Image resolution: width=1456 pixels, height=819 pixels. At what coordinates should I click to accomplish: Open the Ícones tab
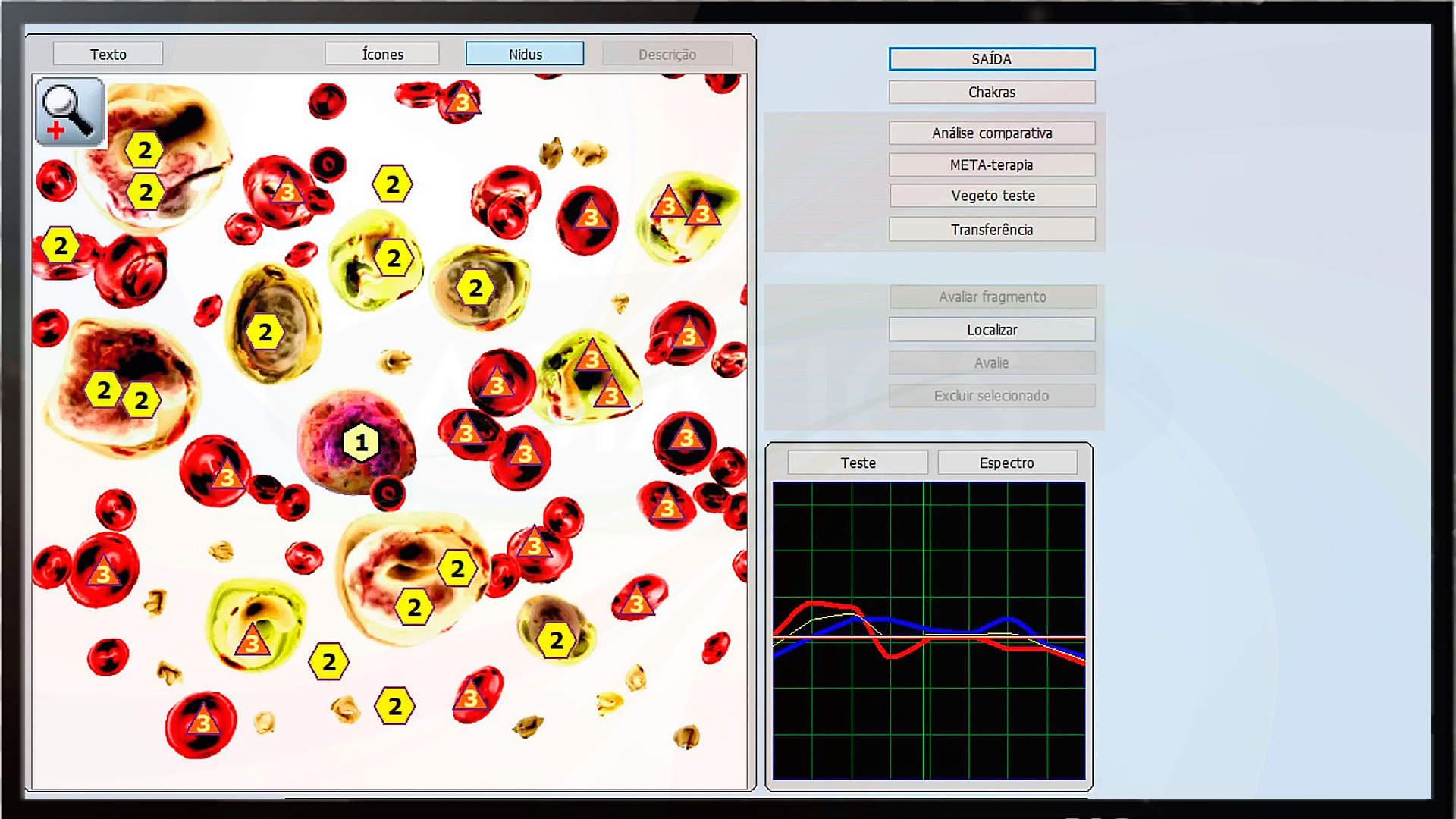[382, 54]
